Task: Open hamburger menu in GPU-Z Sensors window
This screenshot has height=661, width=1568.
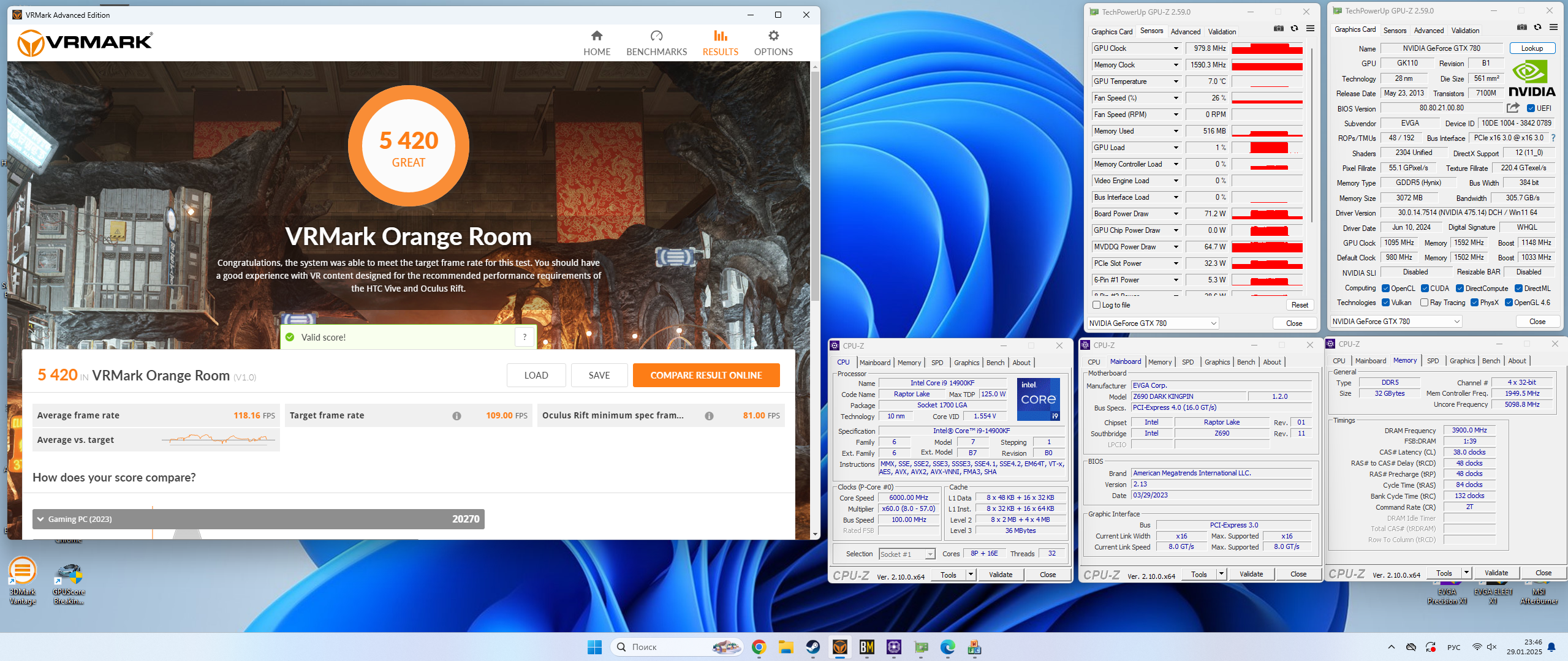Action: [x=1310, y=28]
